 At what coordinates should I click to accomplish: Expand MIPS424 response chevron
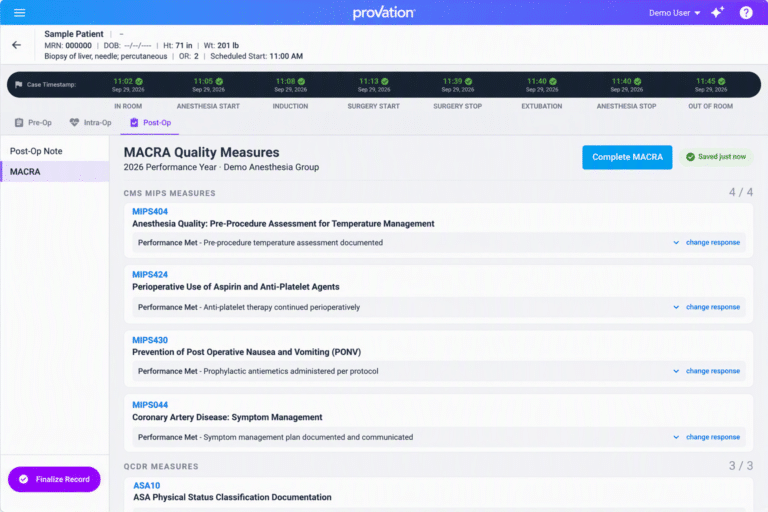click(676, 307)
